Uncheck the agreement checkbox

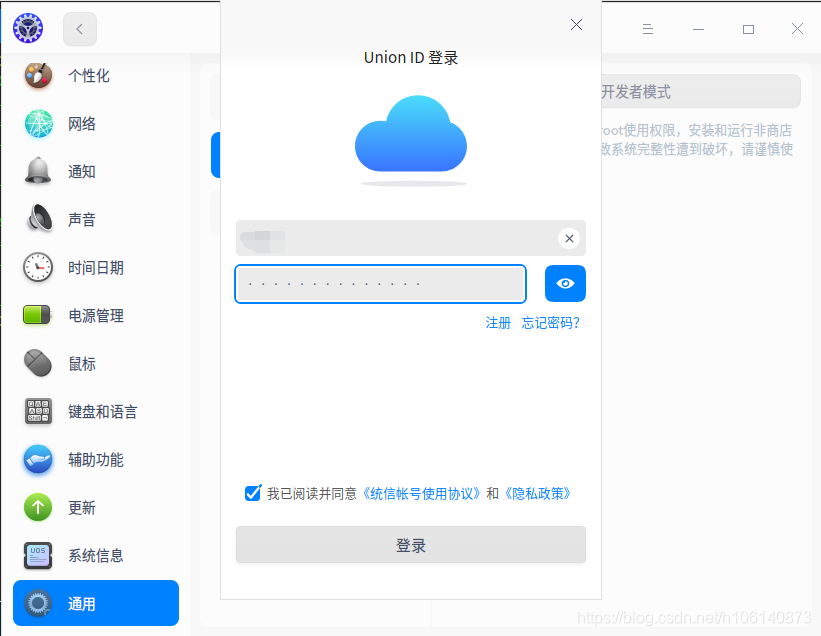[x=253, y=493]
